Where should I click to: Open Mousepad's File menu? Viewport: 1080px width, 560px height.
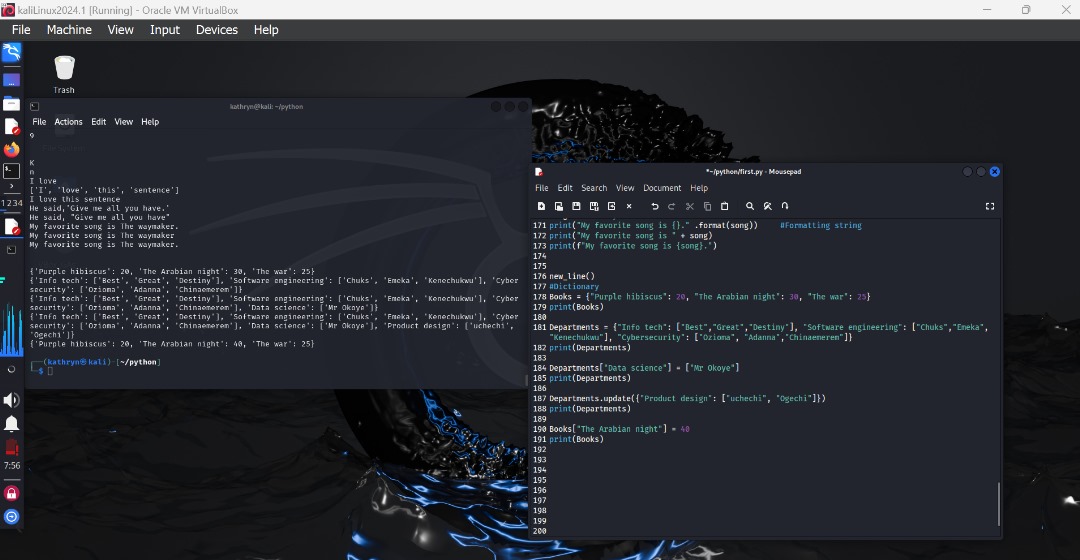click(542, 188)
